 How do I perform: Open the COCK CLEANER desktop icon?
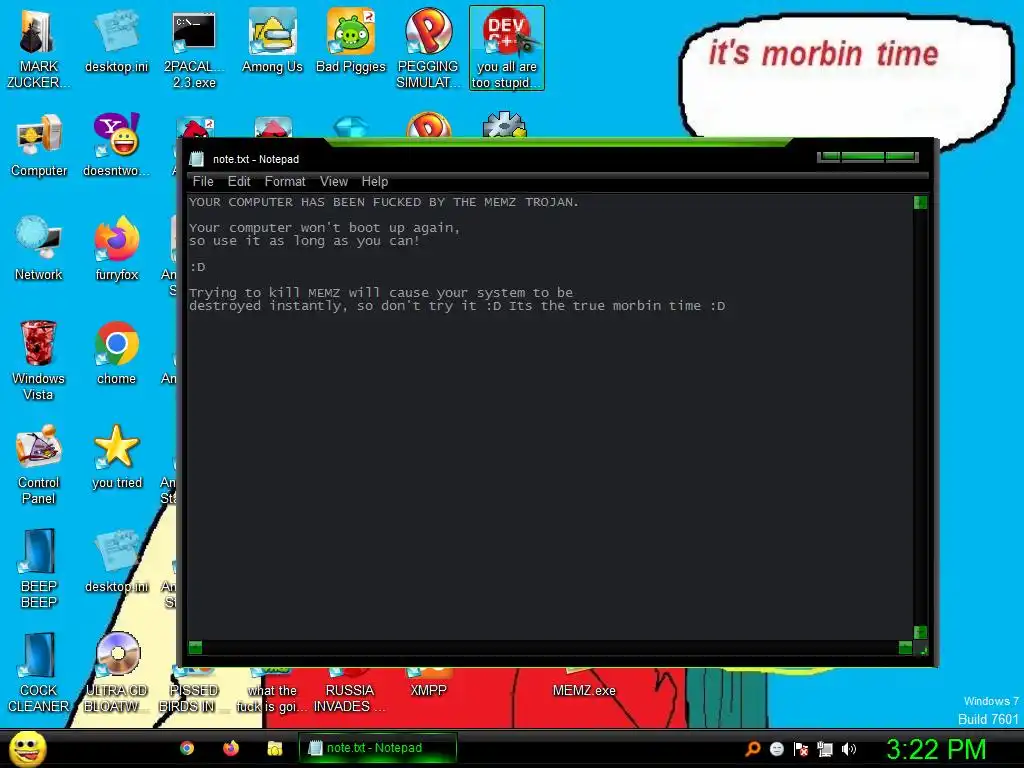pos(38,673)
